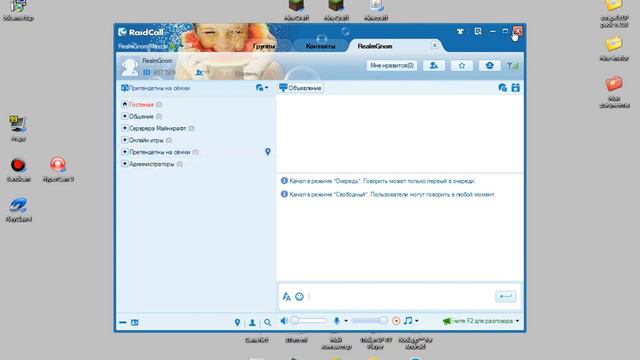
Task: Click the RaidCall logo in the title bar
Action: pos(141,32)
